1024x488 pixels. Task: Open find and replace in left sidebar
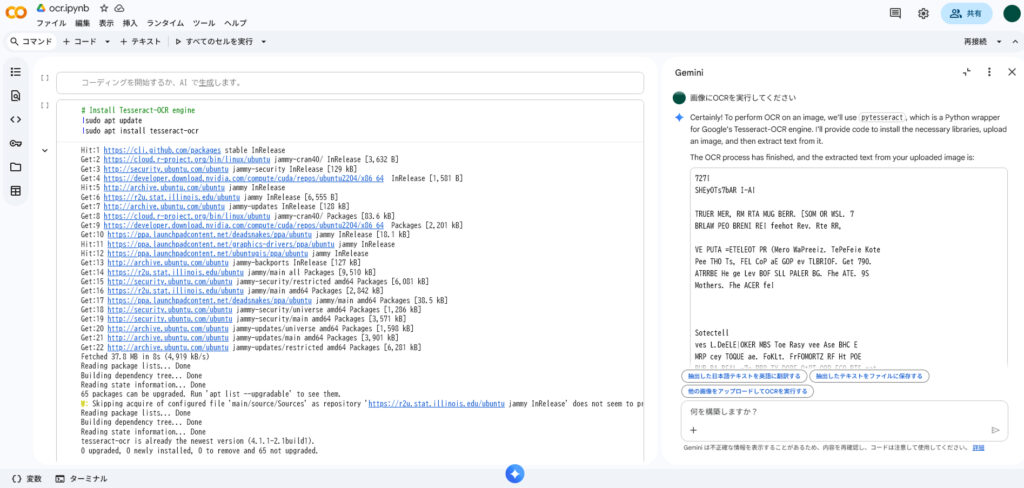click(x=15, y=96)
